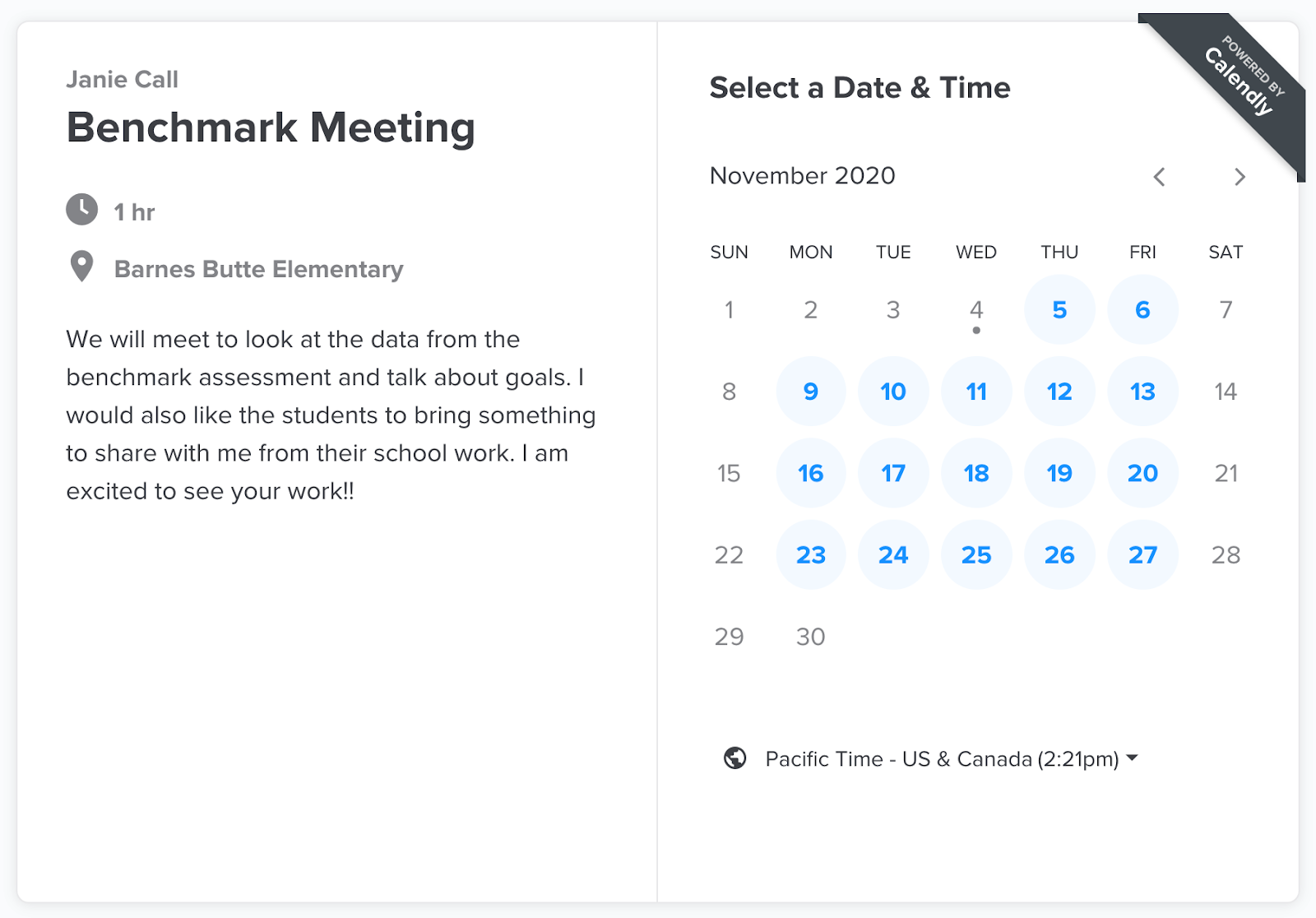Screen dimensions: 1316x918
Task: Click the time zone dropdown caret
Action: [1133, 758]
